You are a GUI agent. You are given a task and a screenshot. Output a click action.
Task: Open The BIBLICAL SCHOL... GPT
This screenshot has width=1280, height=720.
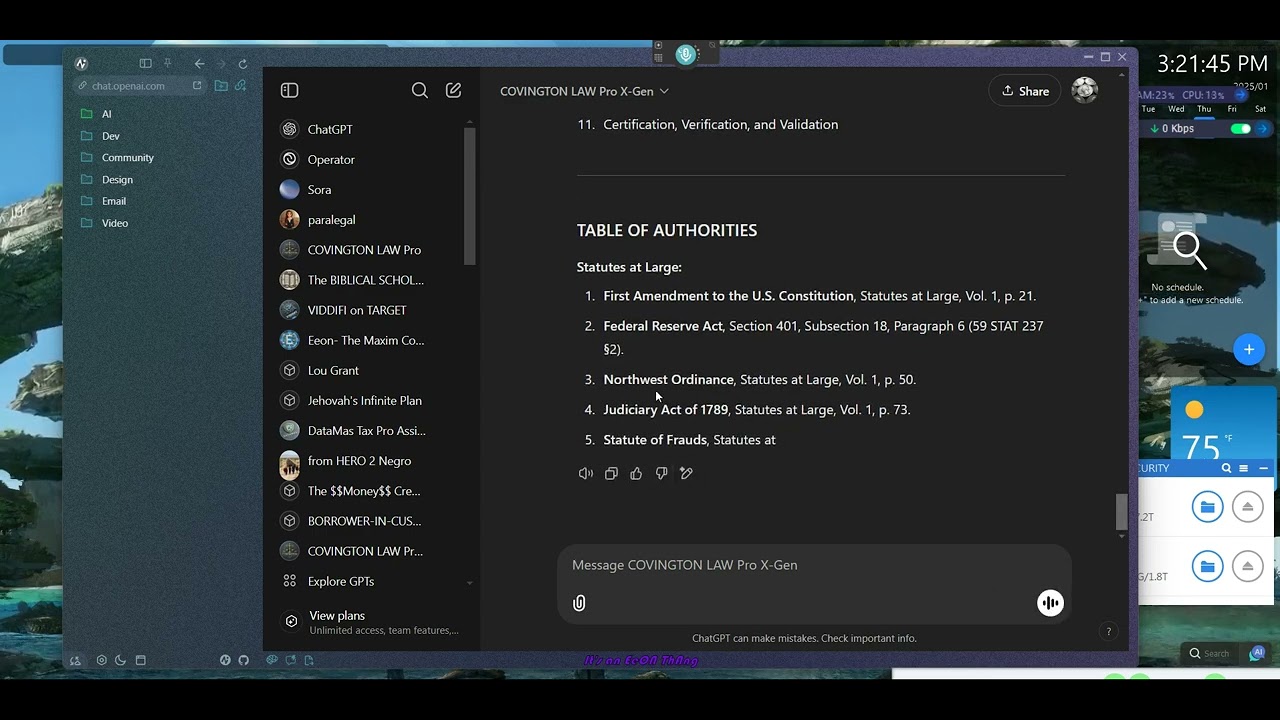(x=367, y=280)
